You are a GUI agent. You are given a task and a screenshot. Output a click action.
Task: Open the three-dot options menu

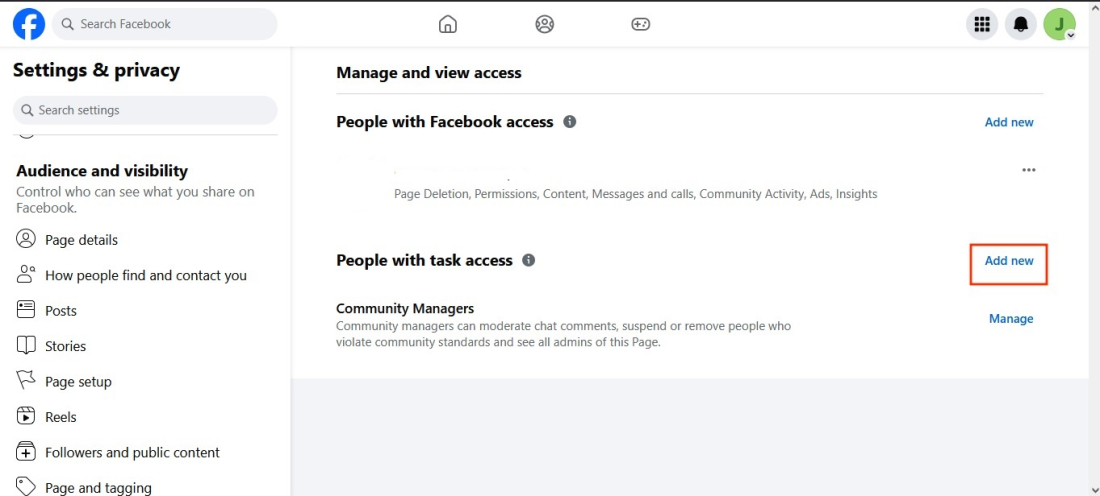click(x=1029, y=170)
